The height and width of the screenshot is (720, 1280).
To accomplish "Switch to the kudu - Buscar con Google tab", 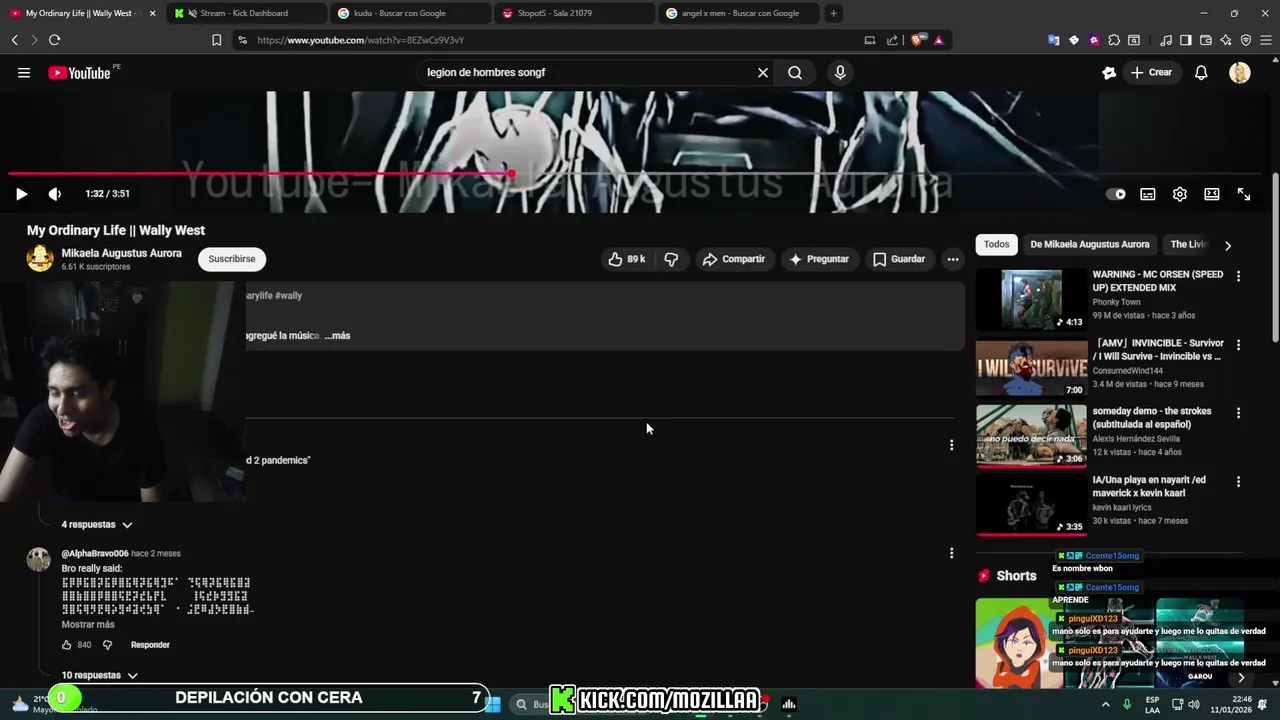I will click(x=410, y=13).
